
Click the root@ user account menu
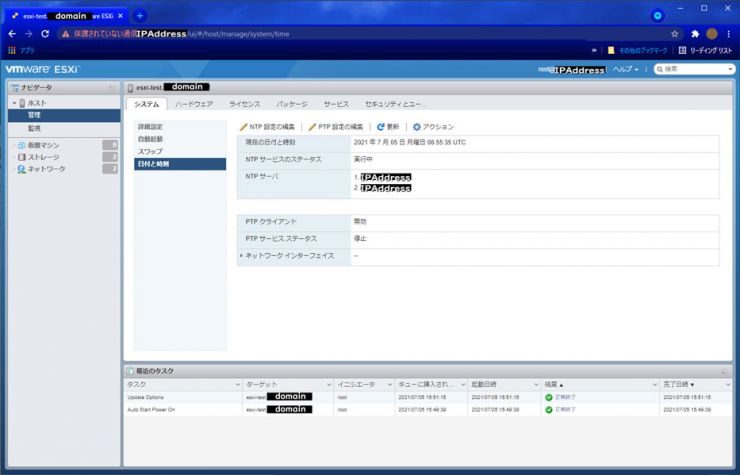[572, 70]
